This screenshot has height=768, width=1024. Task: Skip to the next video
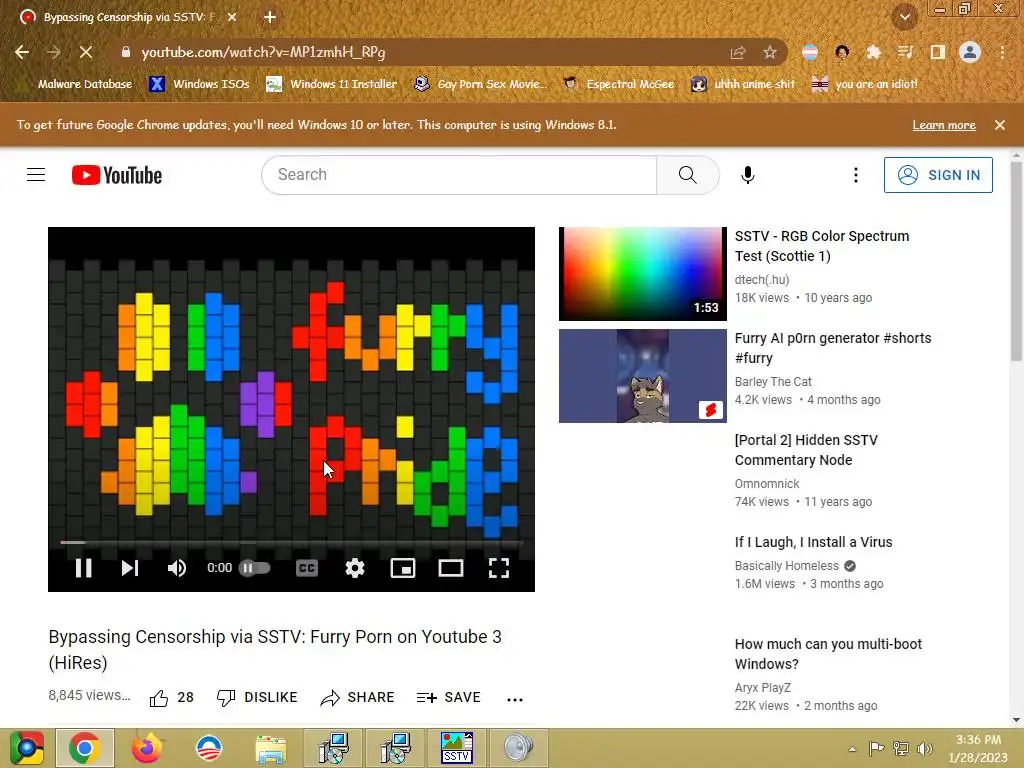[x=130, y=568]
